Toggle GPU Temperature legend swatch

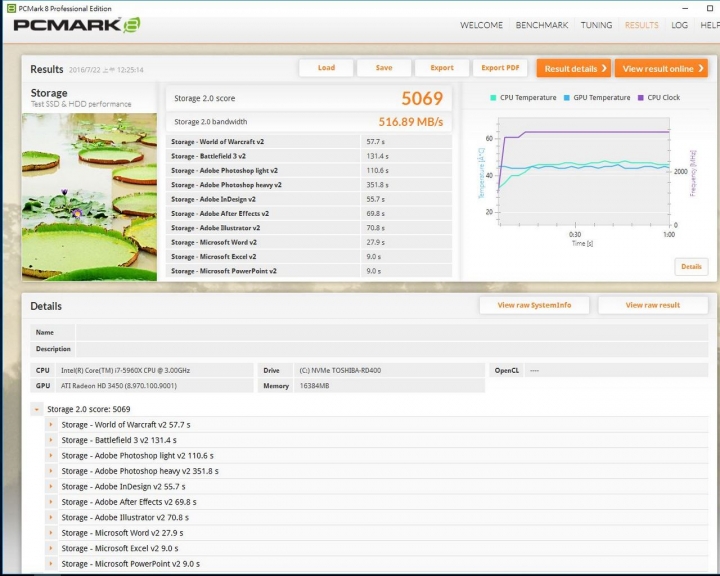coord(567,97)
